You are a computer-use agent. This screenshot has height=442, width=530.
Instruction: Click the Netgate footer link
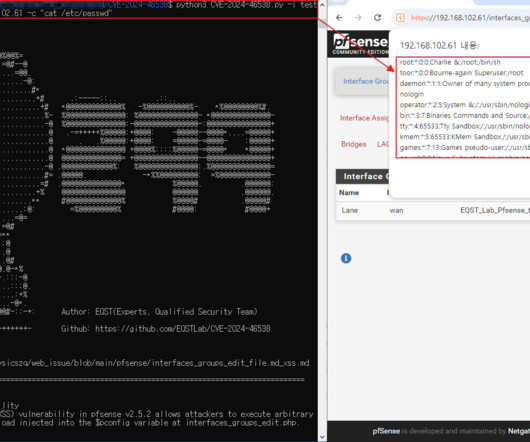click(519, 431)
